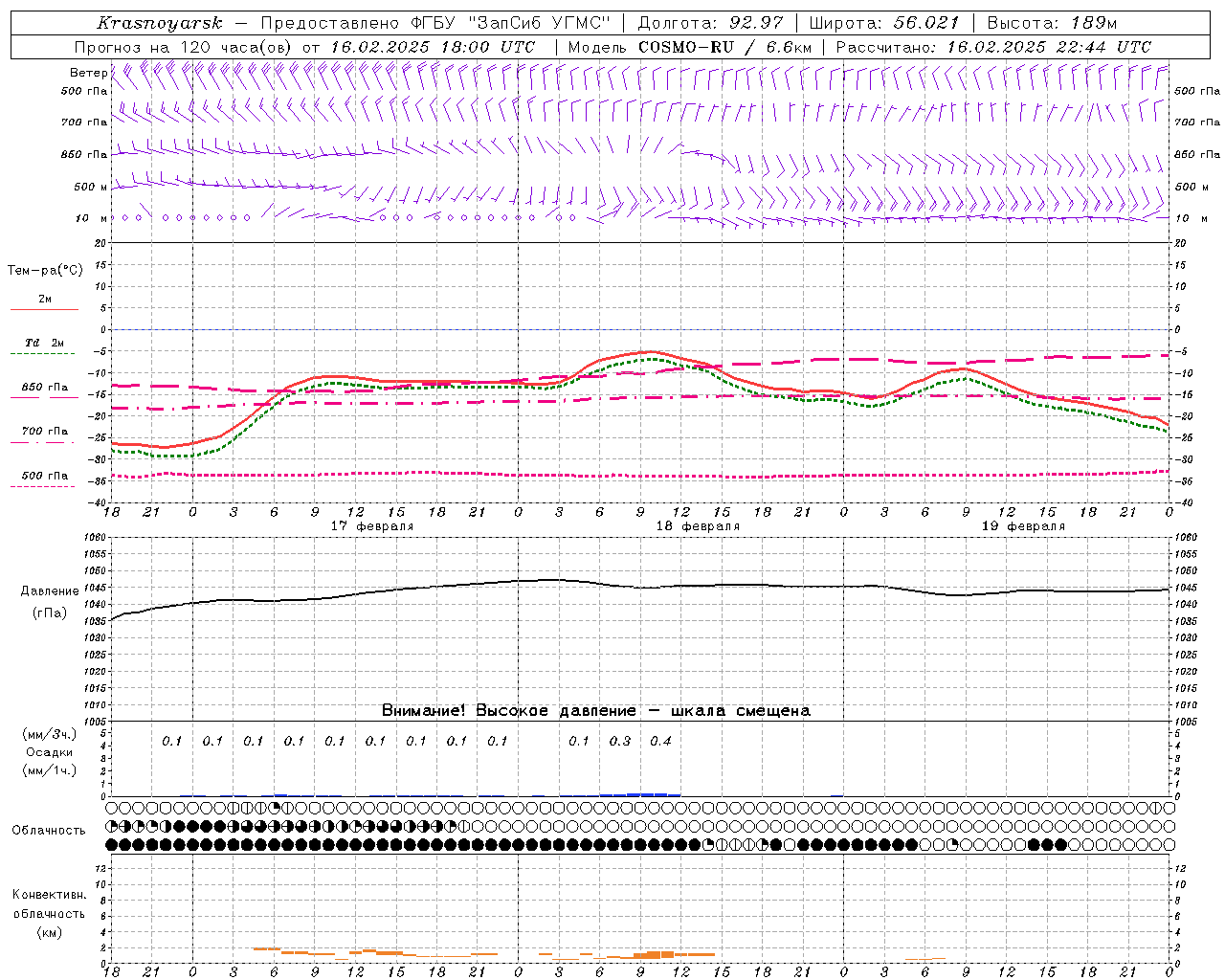This screenshot has width=1225, height=980.
Task: Click the Krasnoyarsk station title
Action: 159,23
